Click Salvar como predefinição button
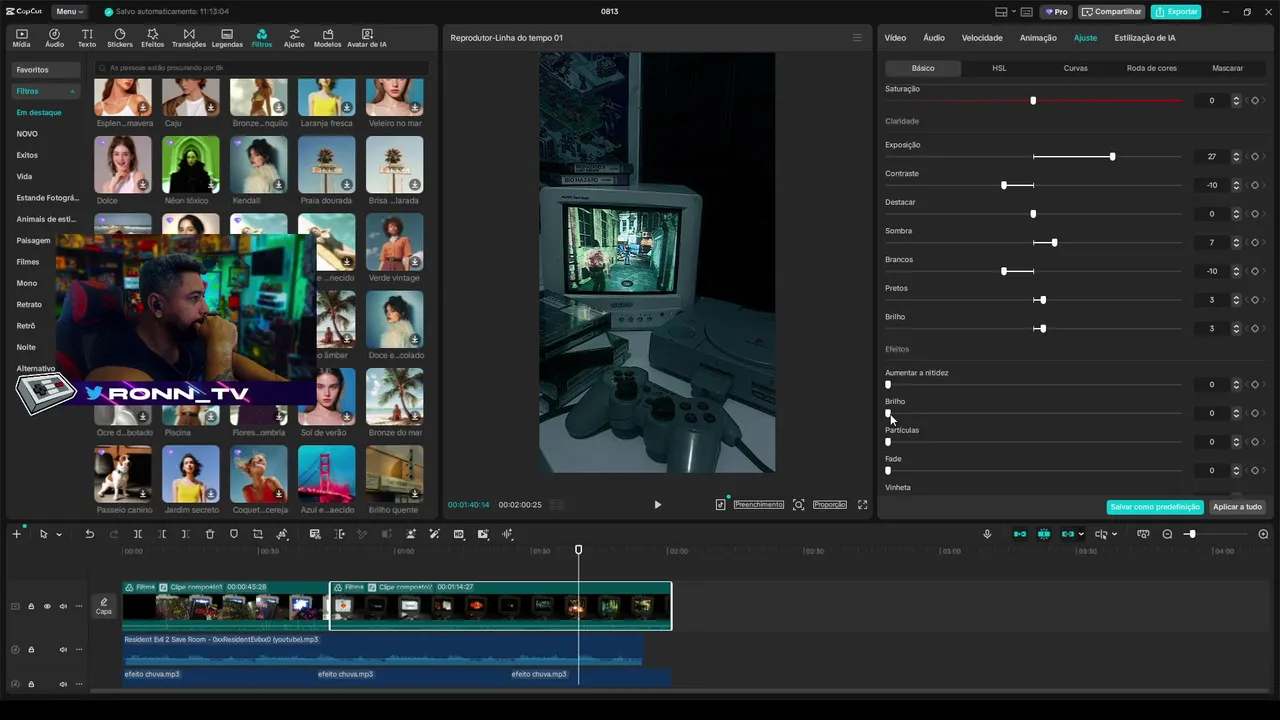The height and width of the screenshot is (720, 1280). [1155, 507]
